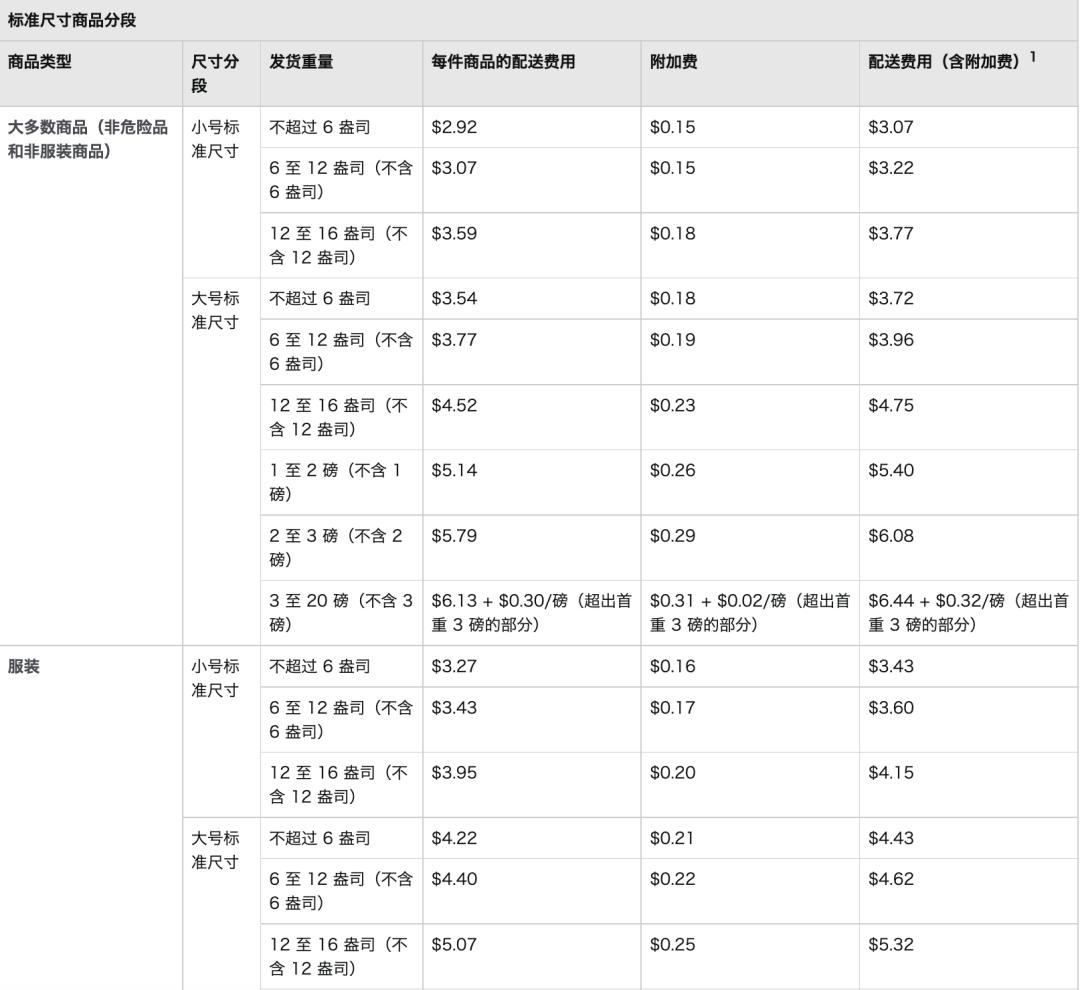Click the 每件商品的配送费用 column header
1080x990 pixels.
495,63
